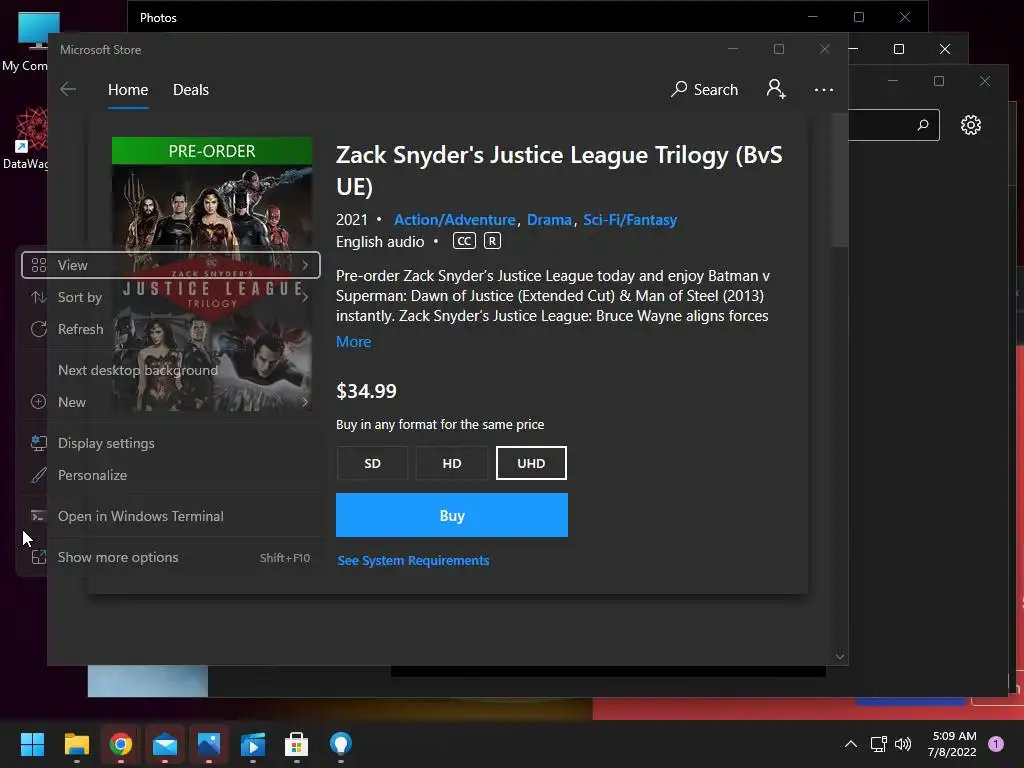Image resolution: width=1024 pixels, height=768 pixels.
Task: Show hidden tray icons chevron
Action: (x=850, y=744)
